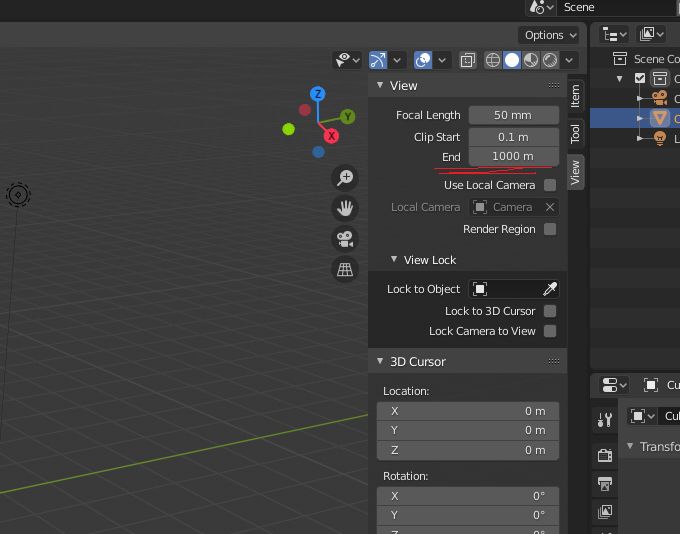Clear the Local Camera field with X
This screenshot has width=680, height=534.
[550, 207]
